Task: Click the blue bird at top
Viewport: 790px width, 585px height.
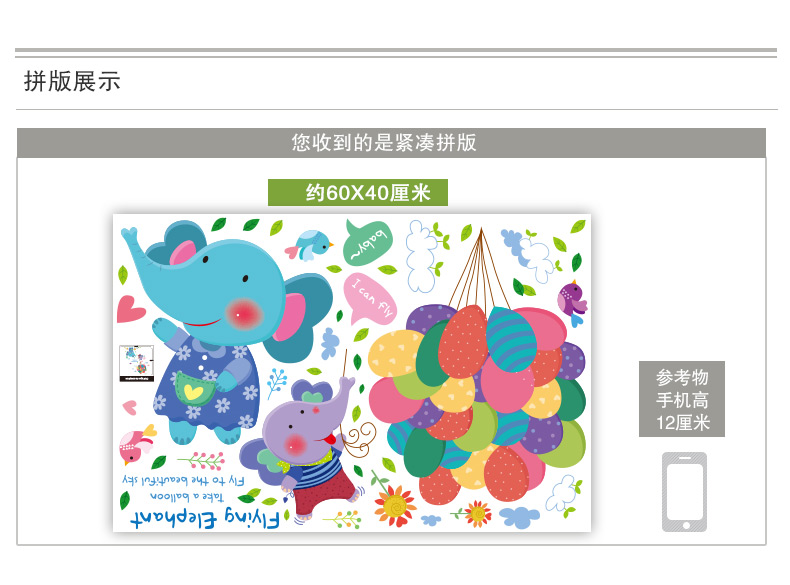Action: pyautogui.click(x=309, y=245)
